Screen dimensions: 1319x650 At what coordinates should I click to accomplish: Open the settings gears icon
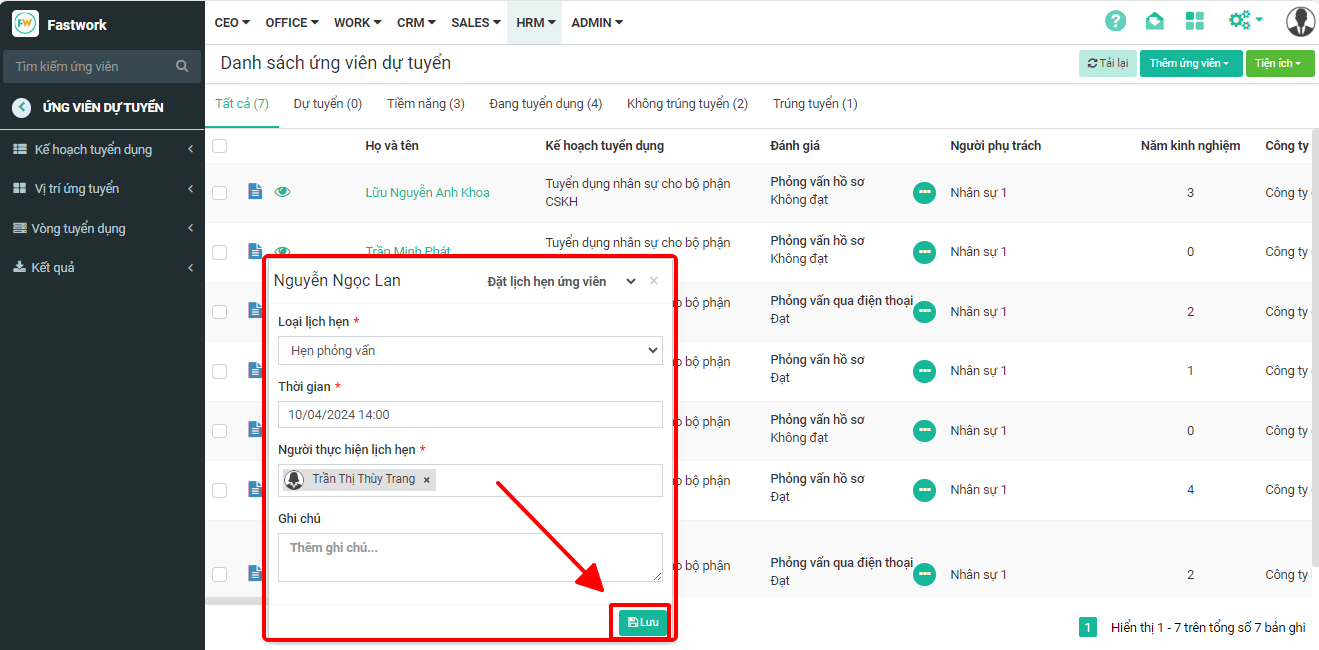pos(1244,20)
